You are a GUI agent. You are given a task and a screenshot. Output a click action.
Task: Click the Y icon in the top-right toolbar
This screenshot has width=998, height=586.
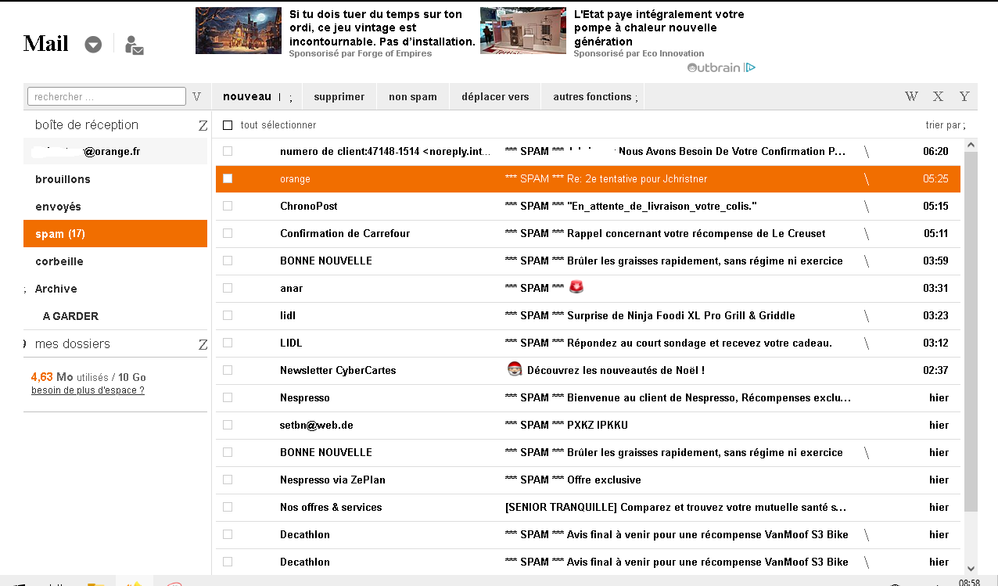coord(964,97)
